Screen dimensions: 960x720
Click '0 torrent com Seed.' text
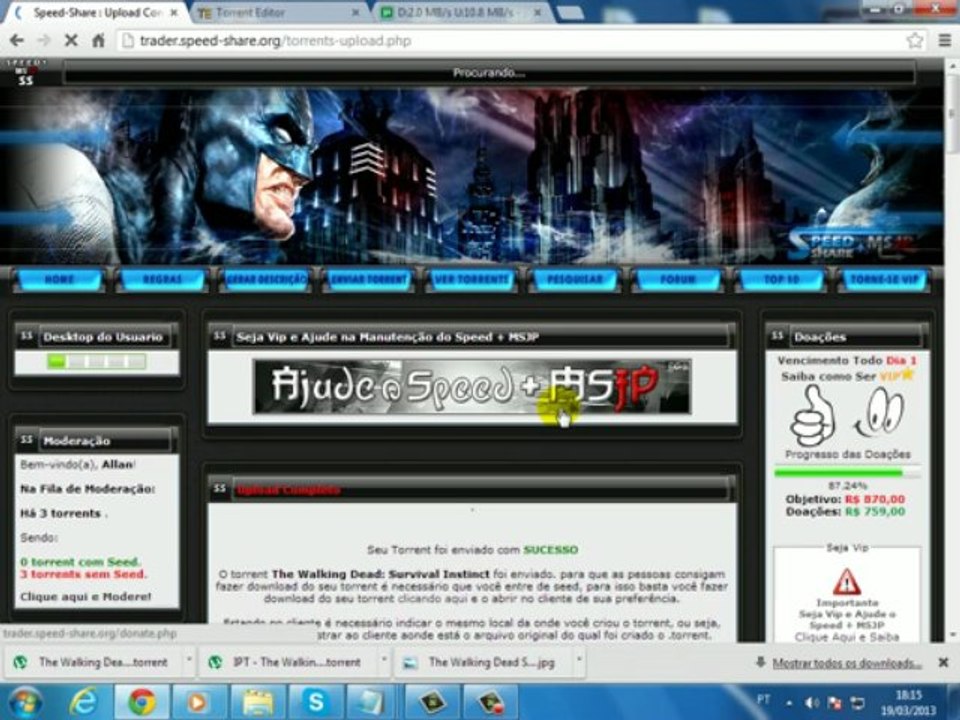pyautogui.click(x=80, y=561)
